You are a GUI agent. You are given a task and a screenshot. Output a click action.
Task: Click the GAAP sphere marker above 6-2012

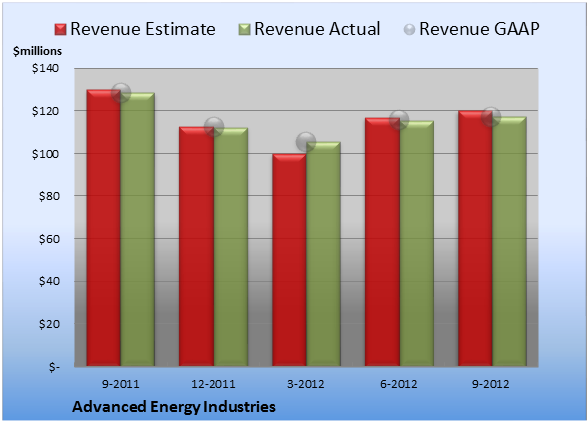click(x=399, y=120)
